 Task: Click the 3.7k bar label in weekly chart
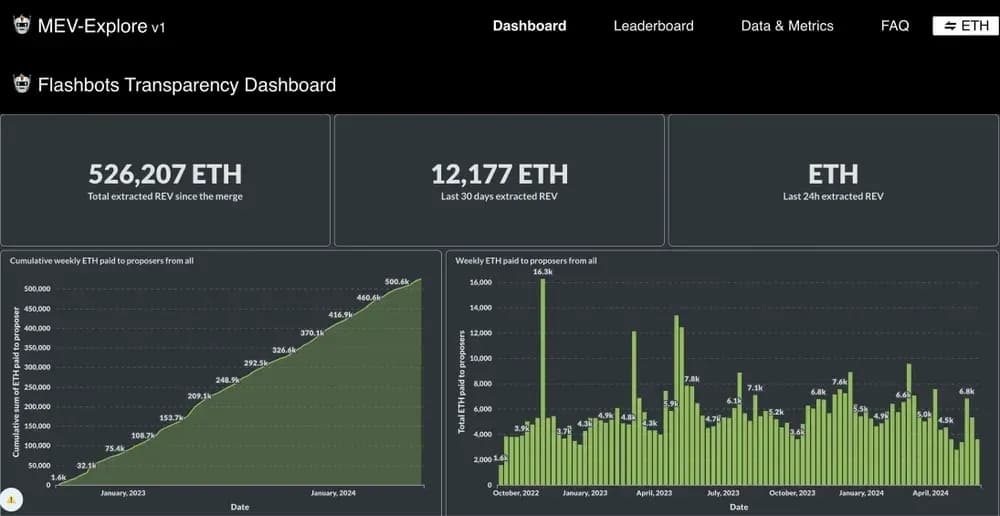click(x=564, y=431)
